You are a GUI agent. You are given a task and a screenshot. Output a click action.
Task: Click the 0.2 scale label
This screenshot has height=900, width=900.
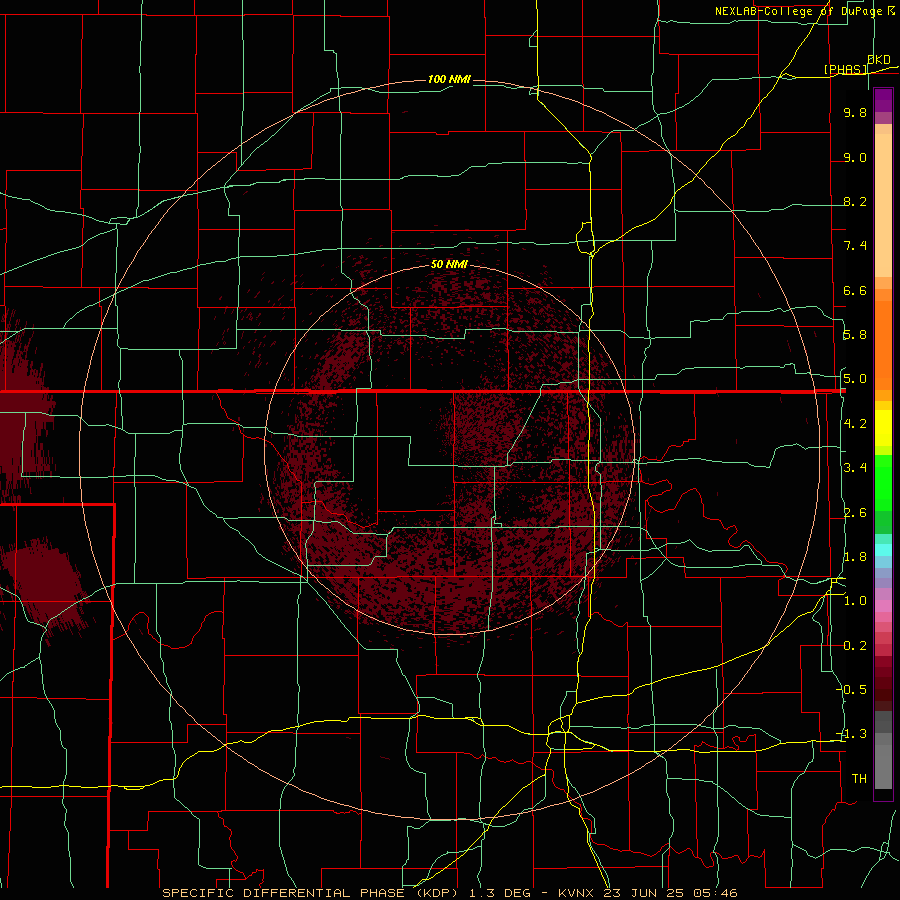855,646
